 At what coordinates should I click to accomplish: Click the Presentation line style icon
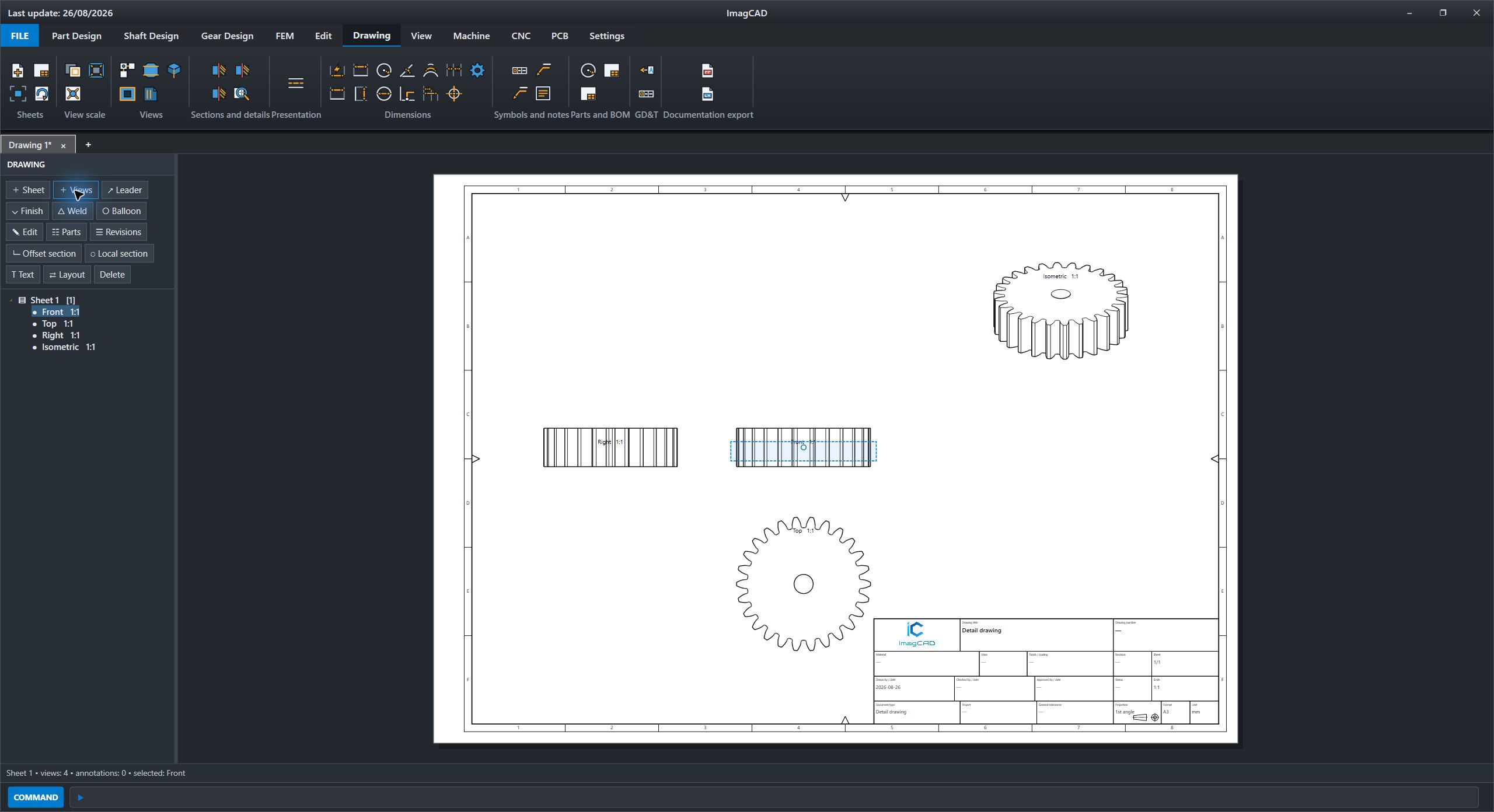click(x=296, y=82)
